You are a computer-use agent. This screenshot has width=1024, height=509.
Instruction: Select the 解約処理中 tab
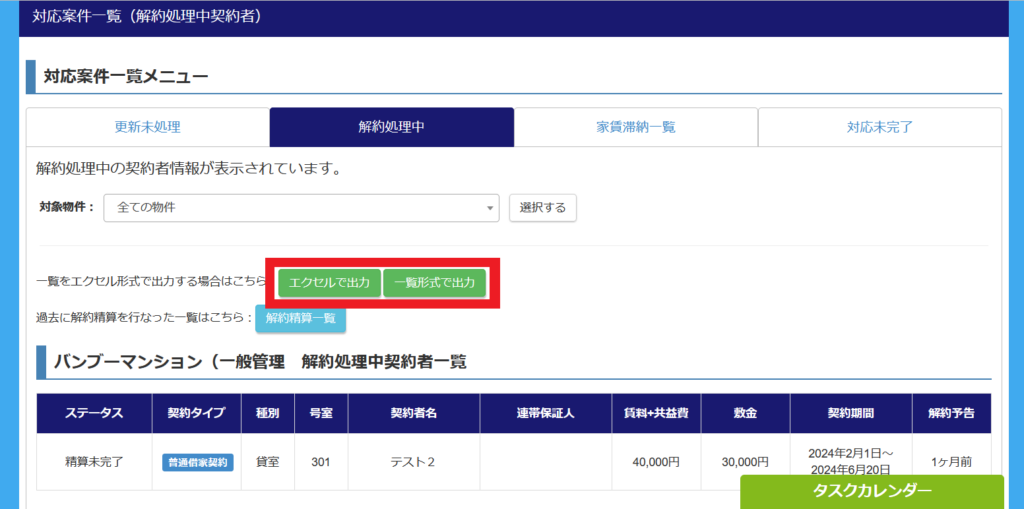pyautogui.click(x=391, y=127)
